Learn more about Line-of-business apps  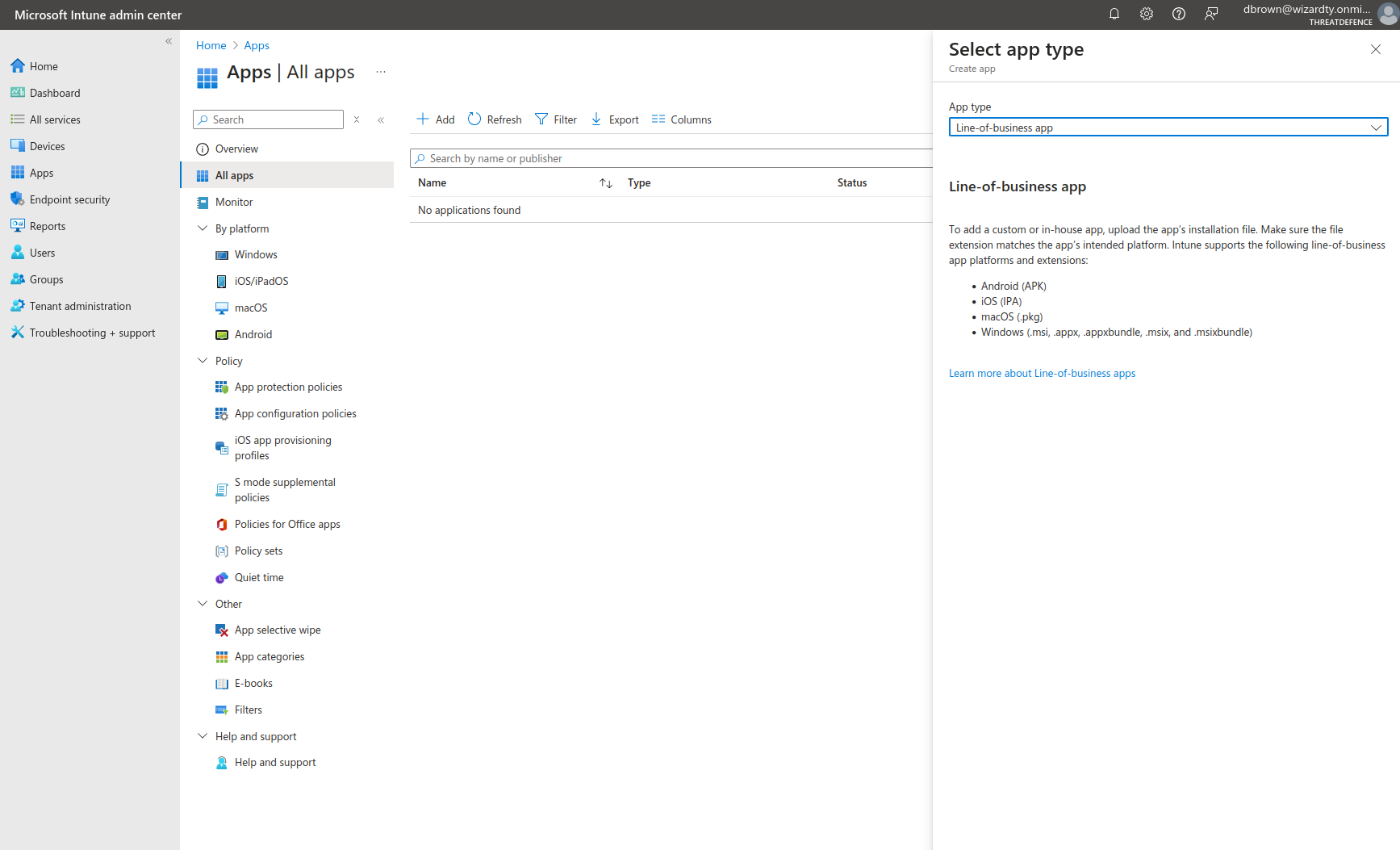1042,373
